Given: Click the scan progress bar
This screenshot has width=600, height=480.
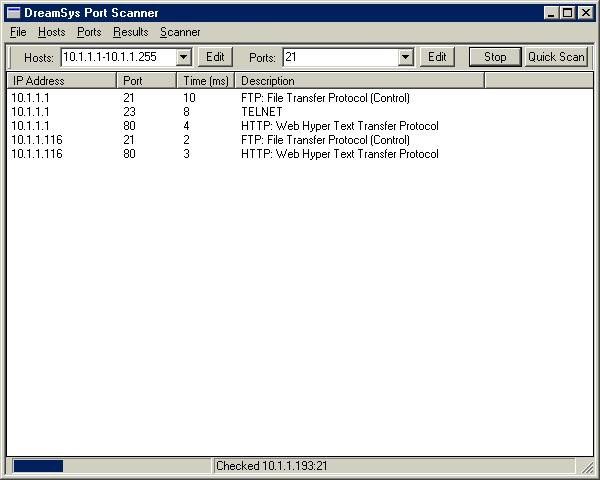Looking at the screenshot, I should 111,466.
